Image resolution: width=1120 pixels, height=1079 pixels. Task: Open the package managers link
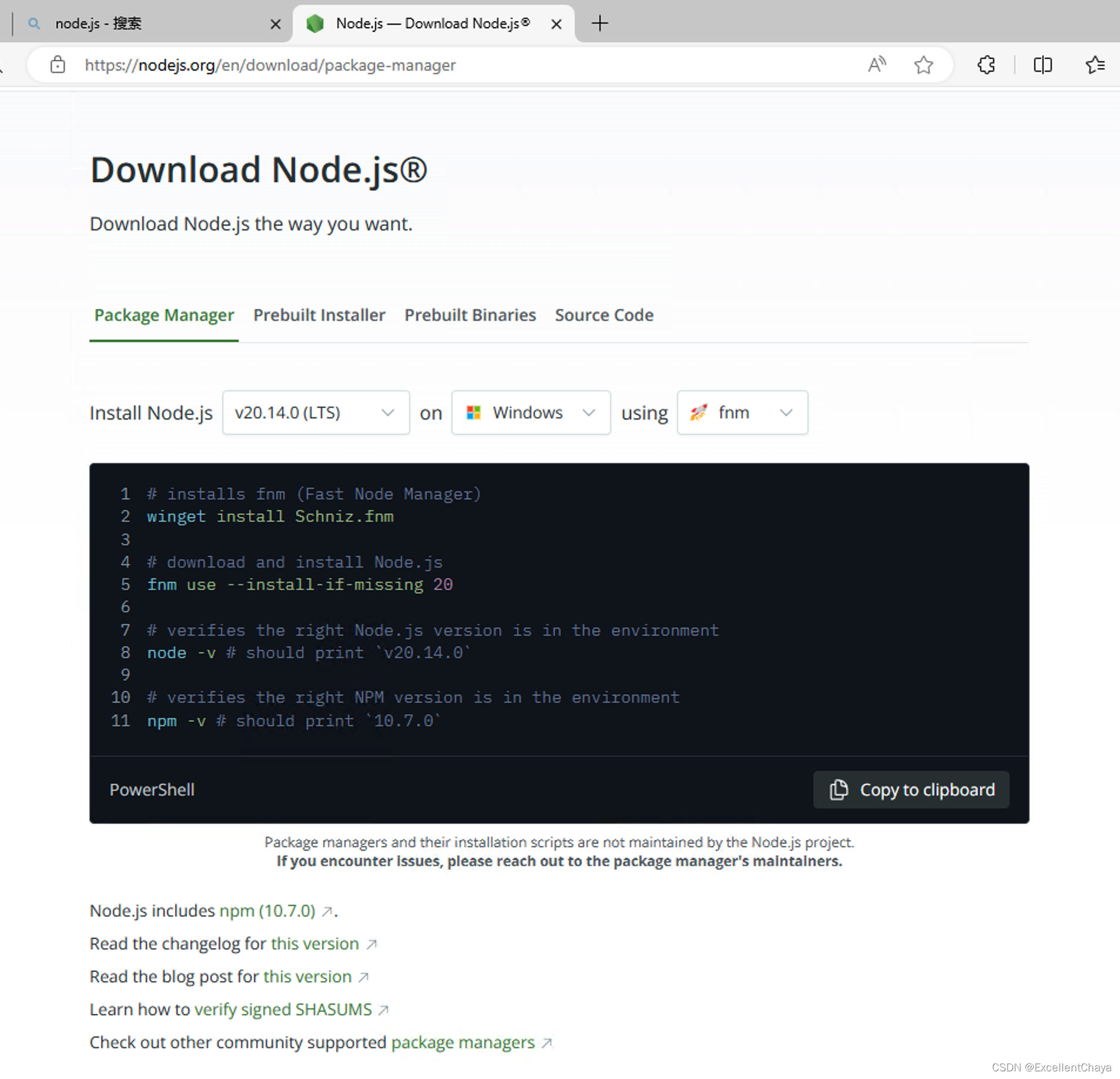coord(463,1042)
